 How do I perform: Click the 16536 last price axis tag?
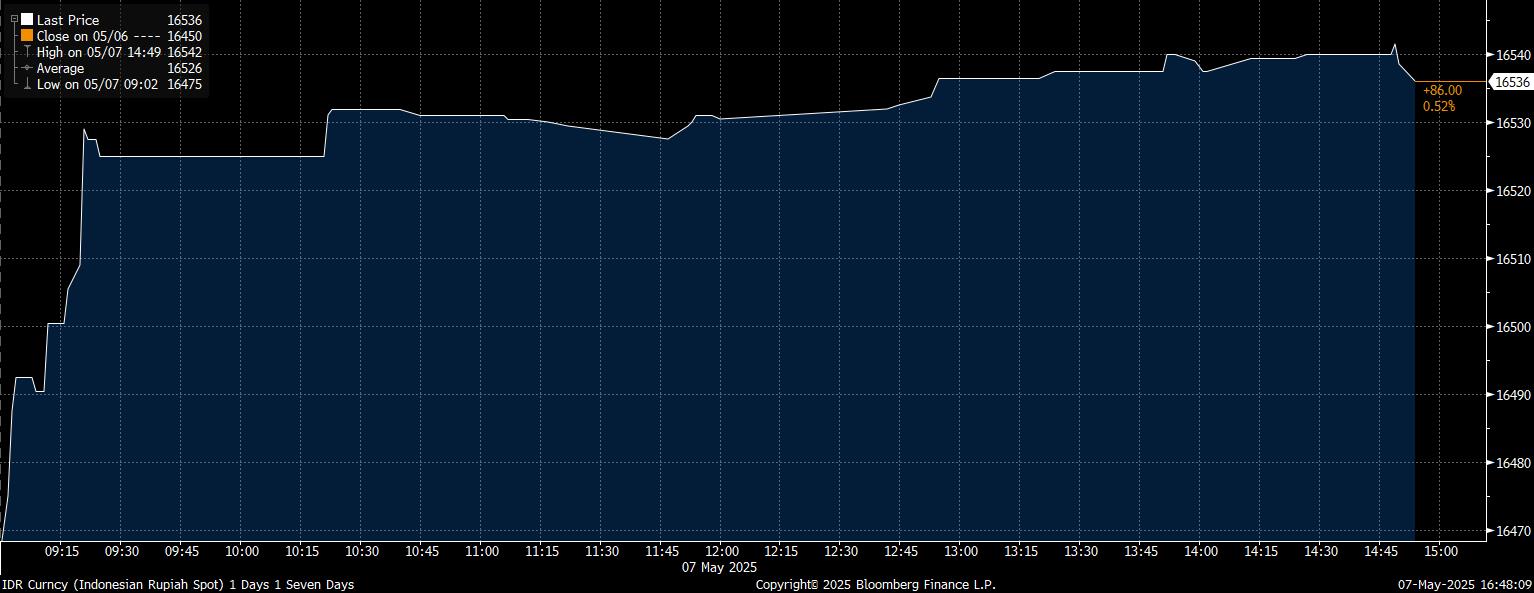pos(1511,83)
